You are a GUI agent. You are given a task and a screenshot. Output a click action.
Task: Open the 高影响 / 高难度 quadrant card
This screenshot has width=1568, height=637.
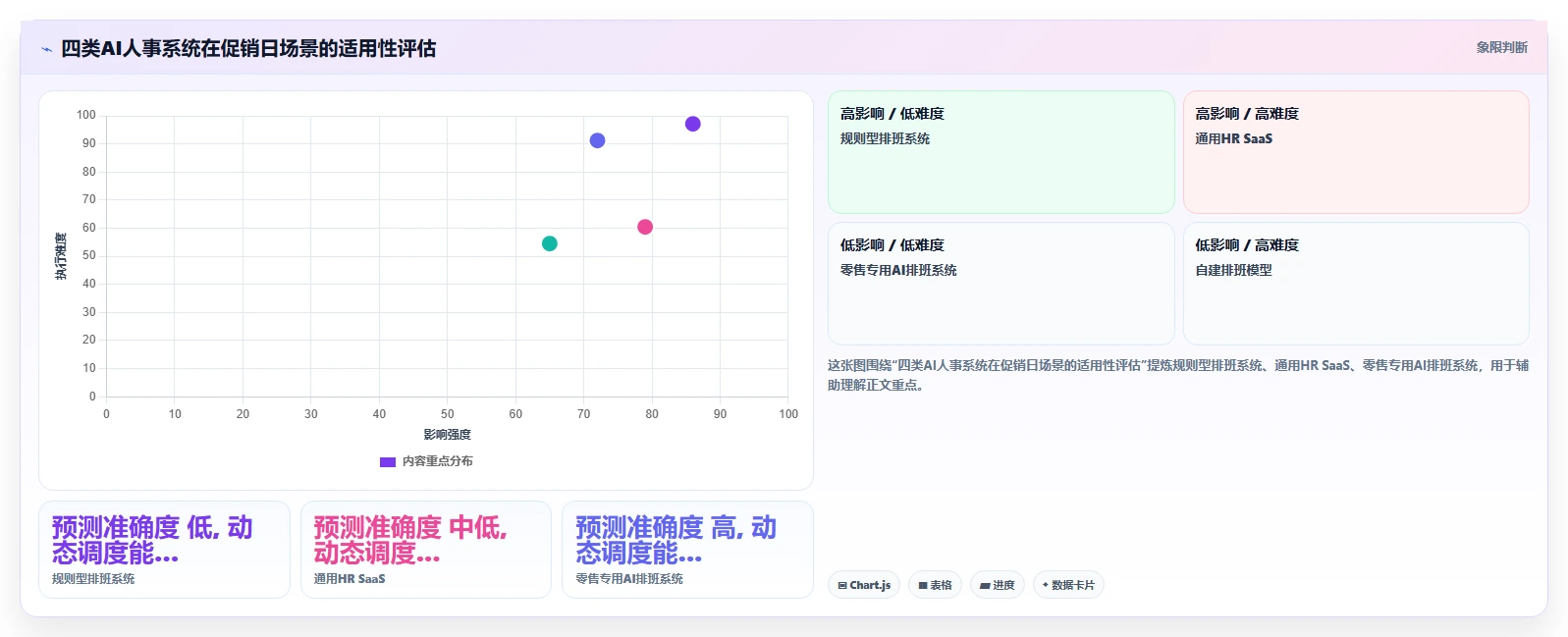1356,152
